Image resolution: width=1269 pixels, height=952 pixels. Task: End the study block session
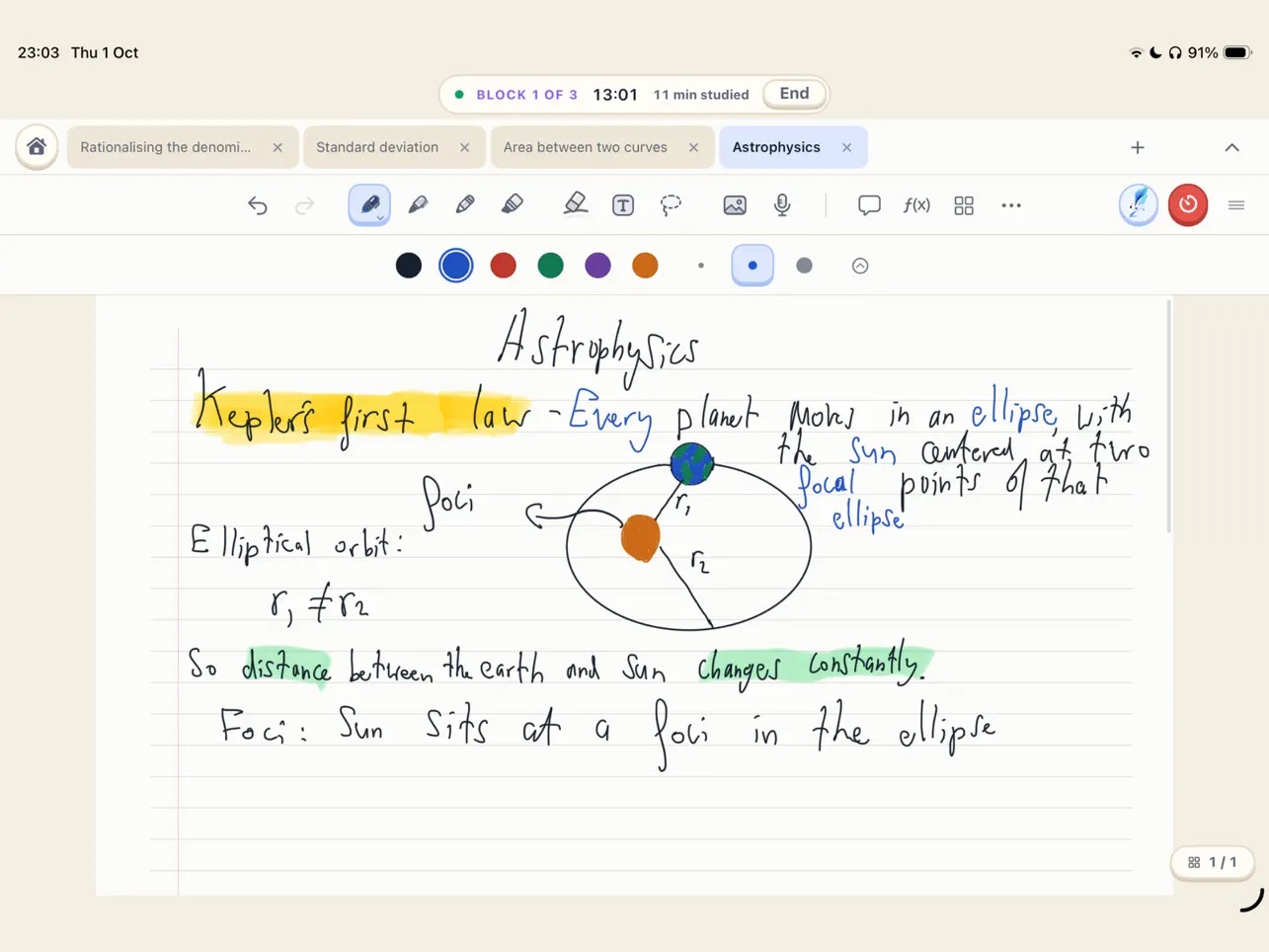pyautogui.click(x=795, y=94)
